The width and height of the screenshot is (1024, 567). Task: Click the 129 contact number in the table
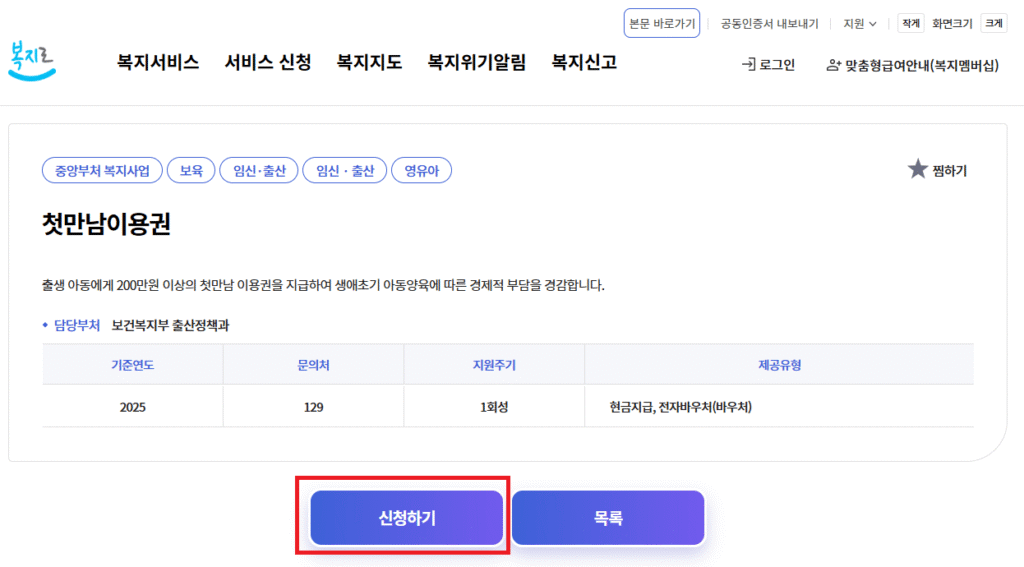312,407
